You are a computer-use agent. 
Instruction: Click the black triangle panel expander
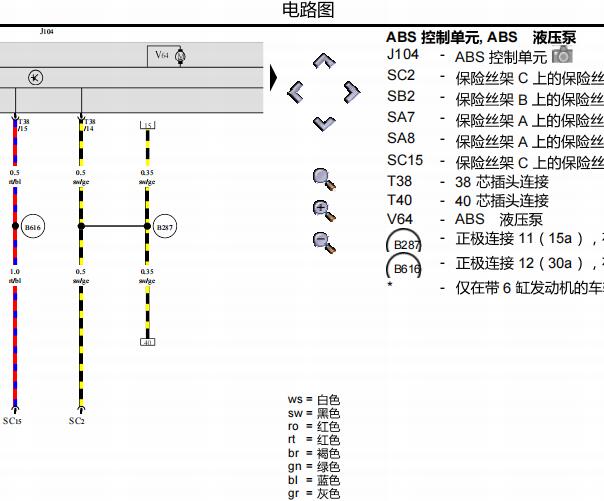click(x=273, y=77)
